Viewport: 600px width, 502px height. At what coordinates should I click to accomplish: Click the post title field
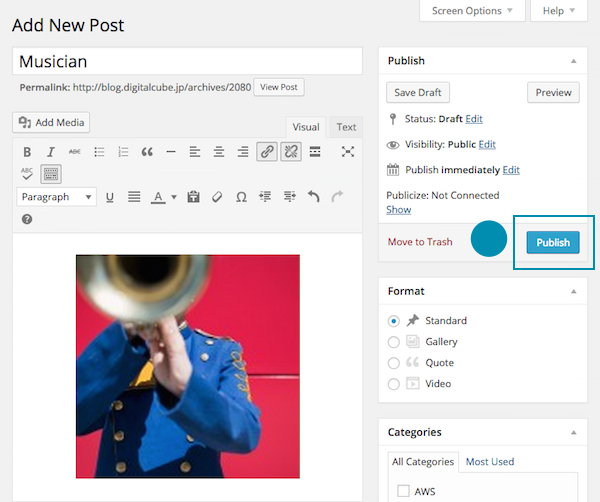coord(188,61)
